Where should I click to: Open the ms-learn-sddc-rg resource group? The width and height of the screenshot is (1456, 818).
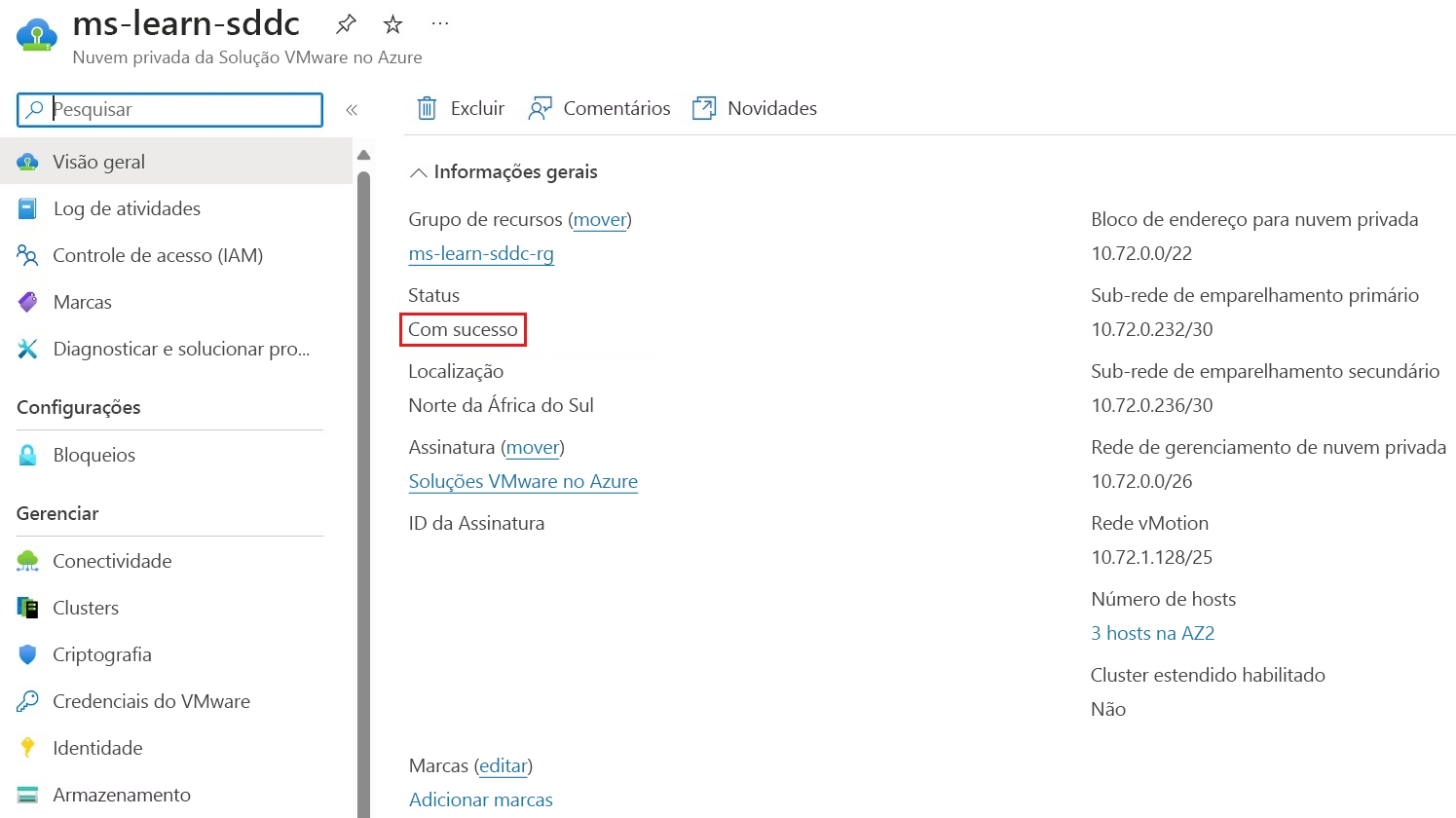click(x=481, y=253)
